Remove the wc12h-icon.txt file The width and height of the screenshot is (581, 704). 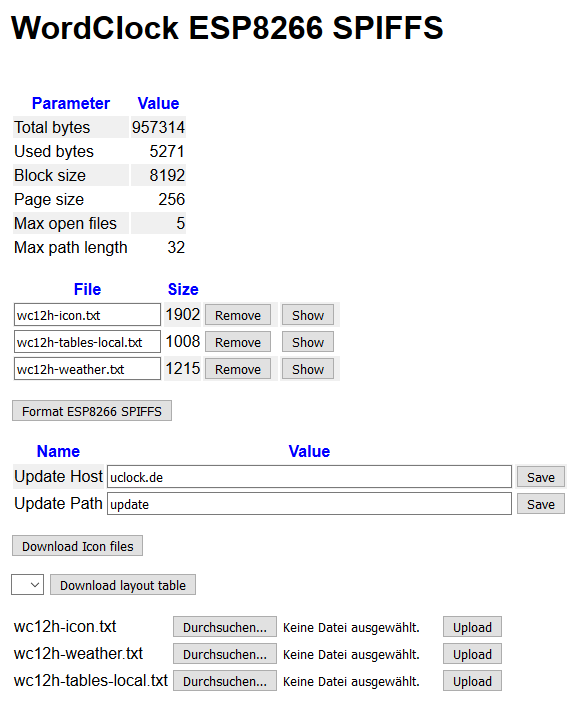[x=238, y=315]
